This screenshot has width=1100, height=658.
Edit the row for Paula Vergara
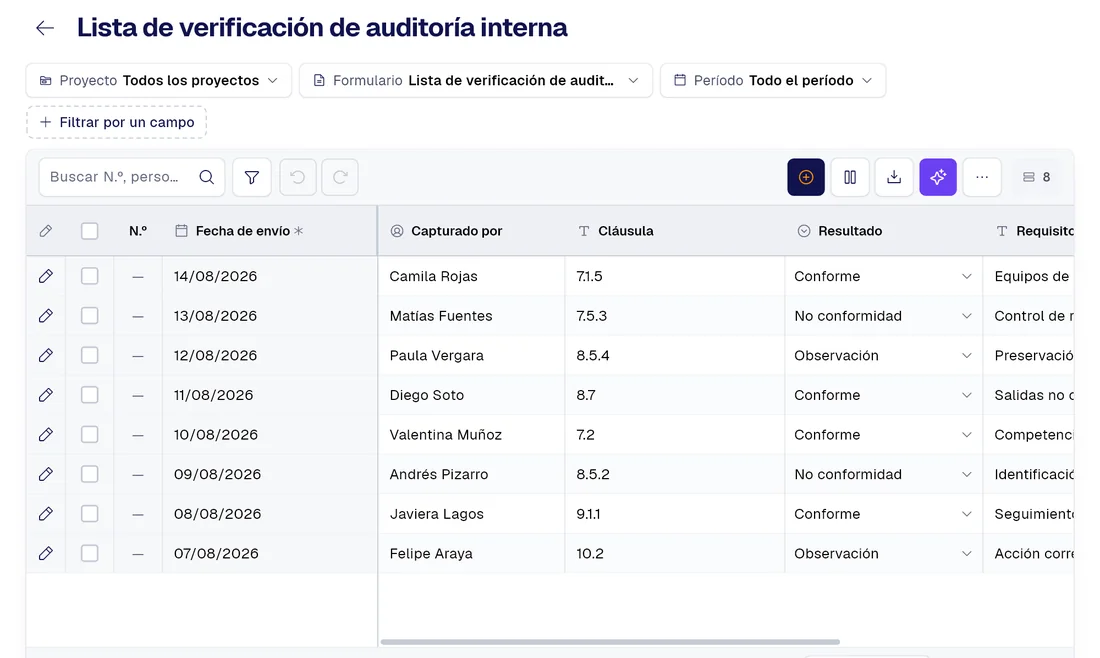point(46,356)
